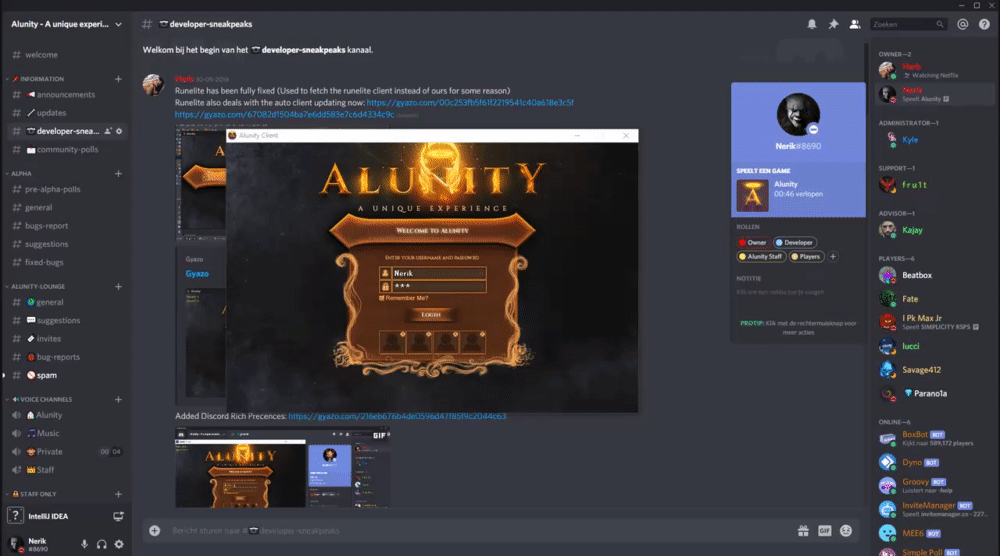Open emoji picker smiley
The width and height of the screenshot is (1000, 556).
846,530
